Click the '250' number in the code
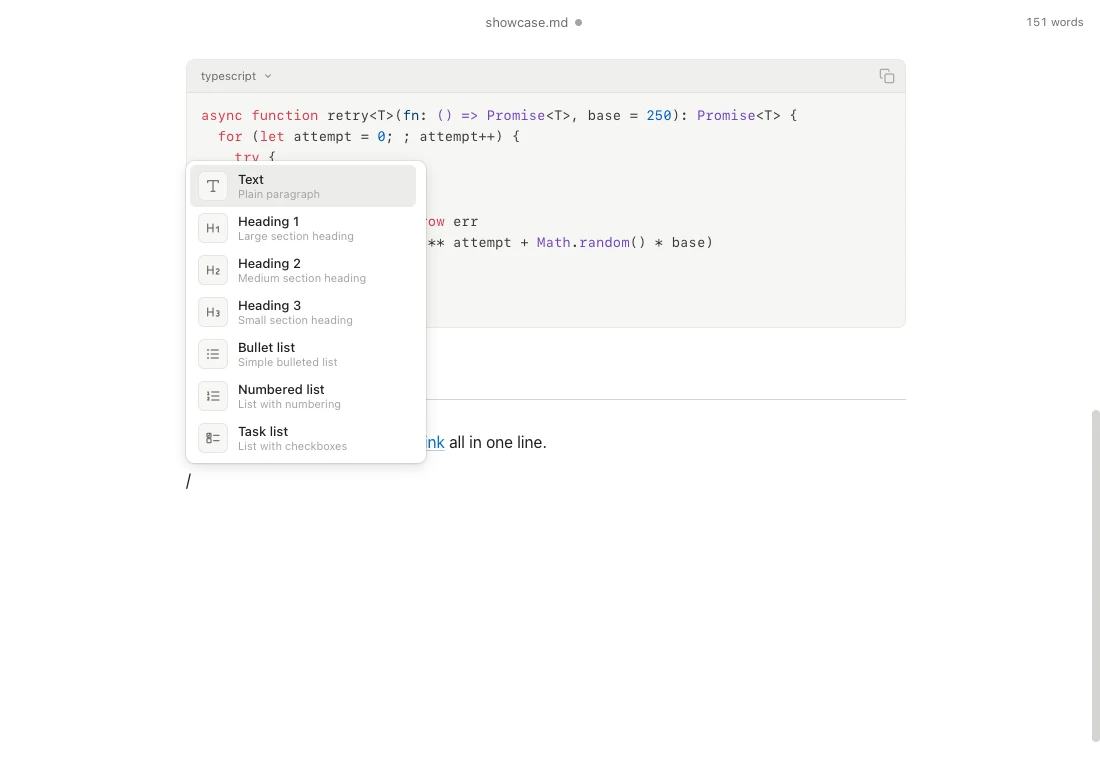 [x=659, y=116]
